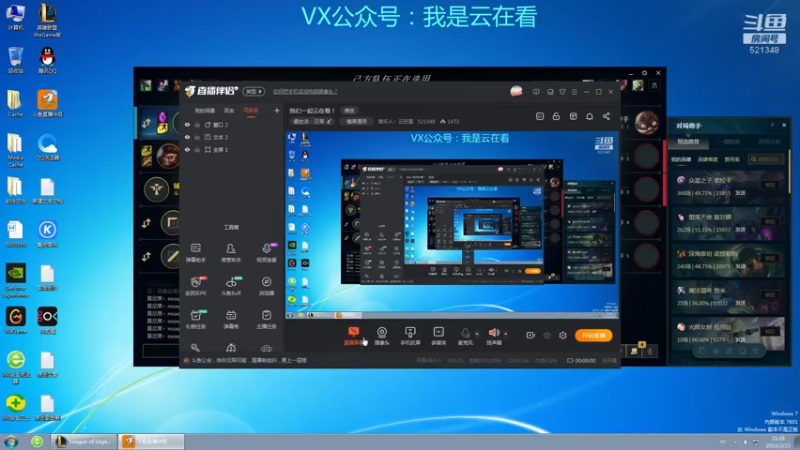
Task: Click the unlock padlock icon in room bar
Action: click(x=556, y=116)
